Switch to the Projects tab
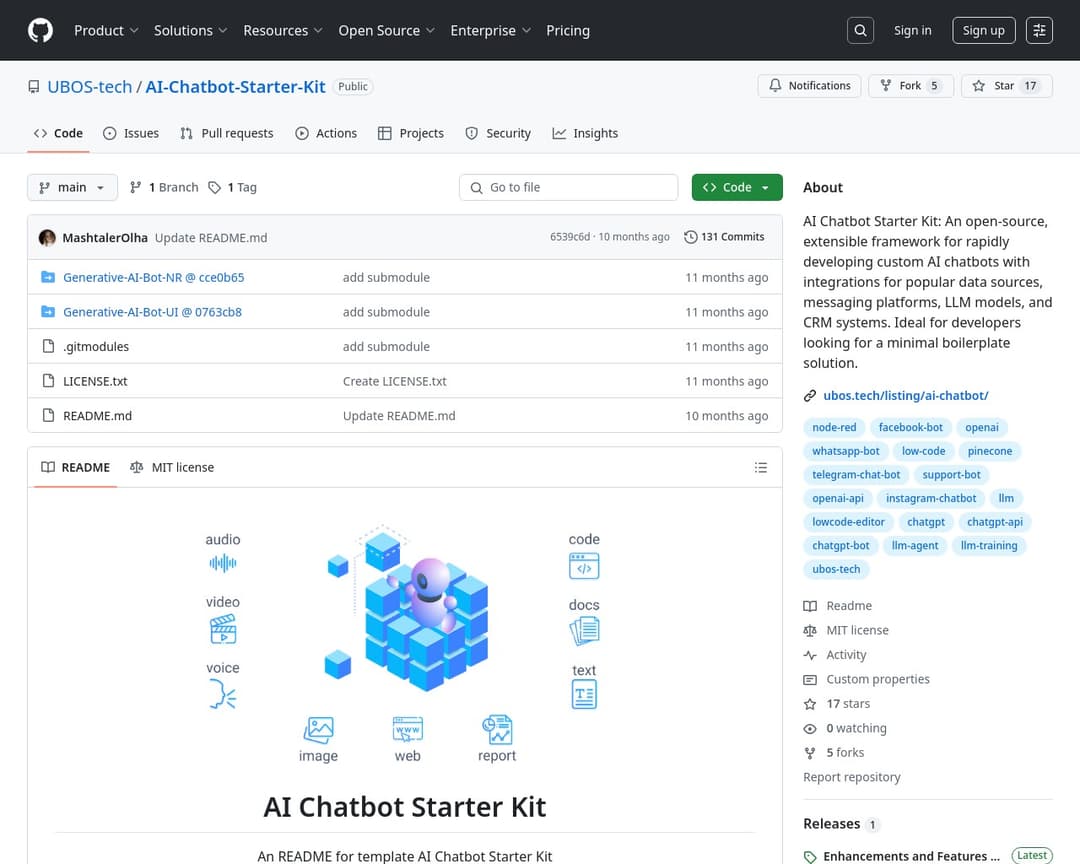 click(411, 134)
